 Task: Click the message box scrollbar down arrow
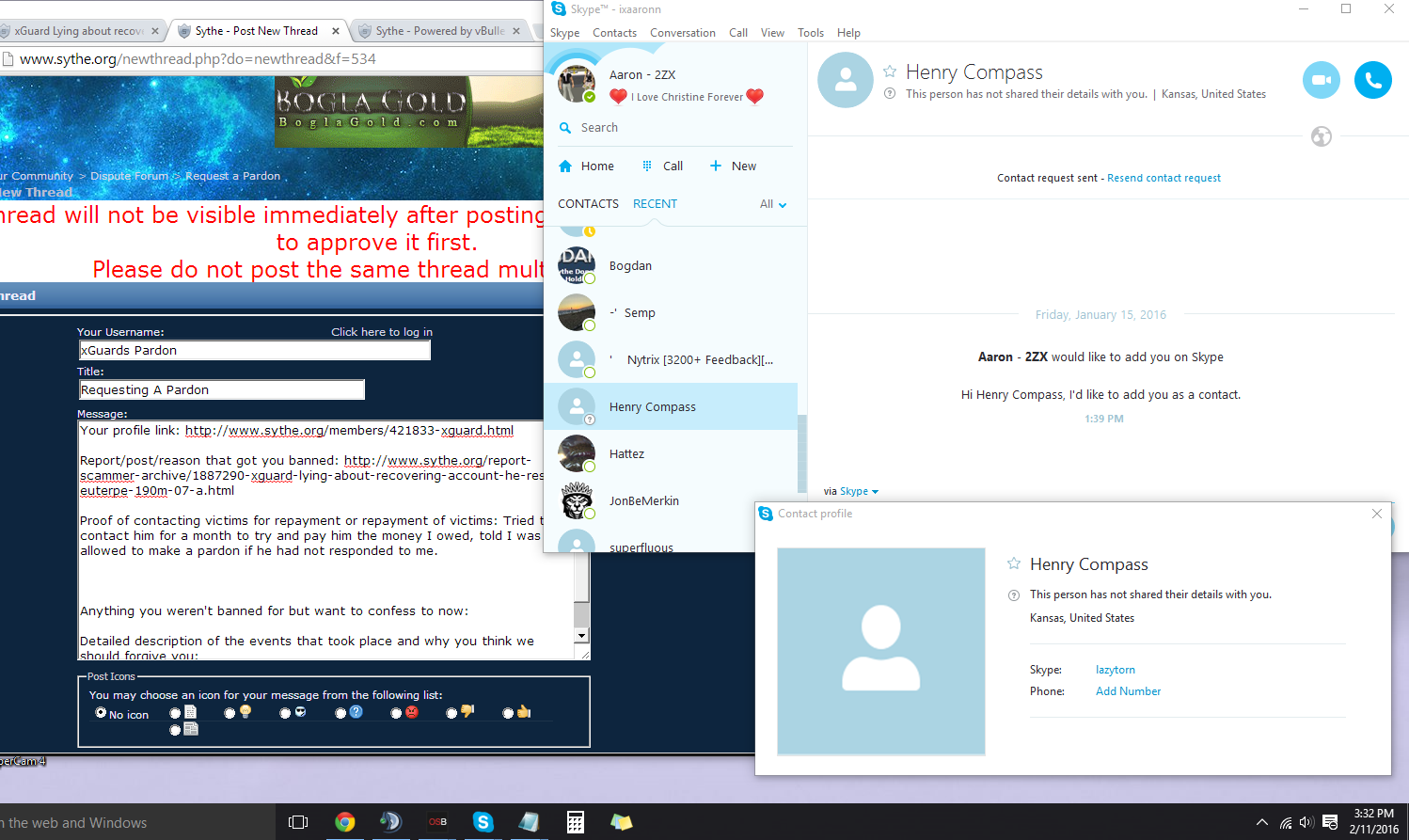coord(581,636)
